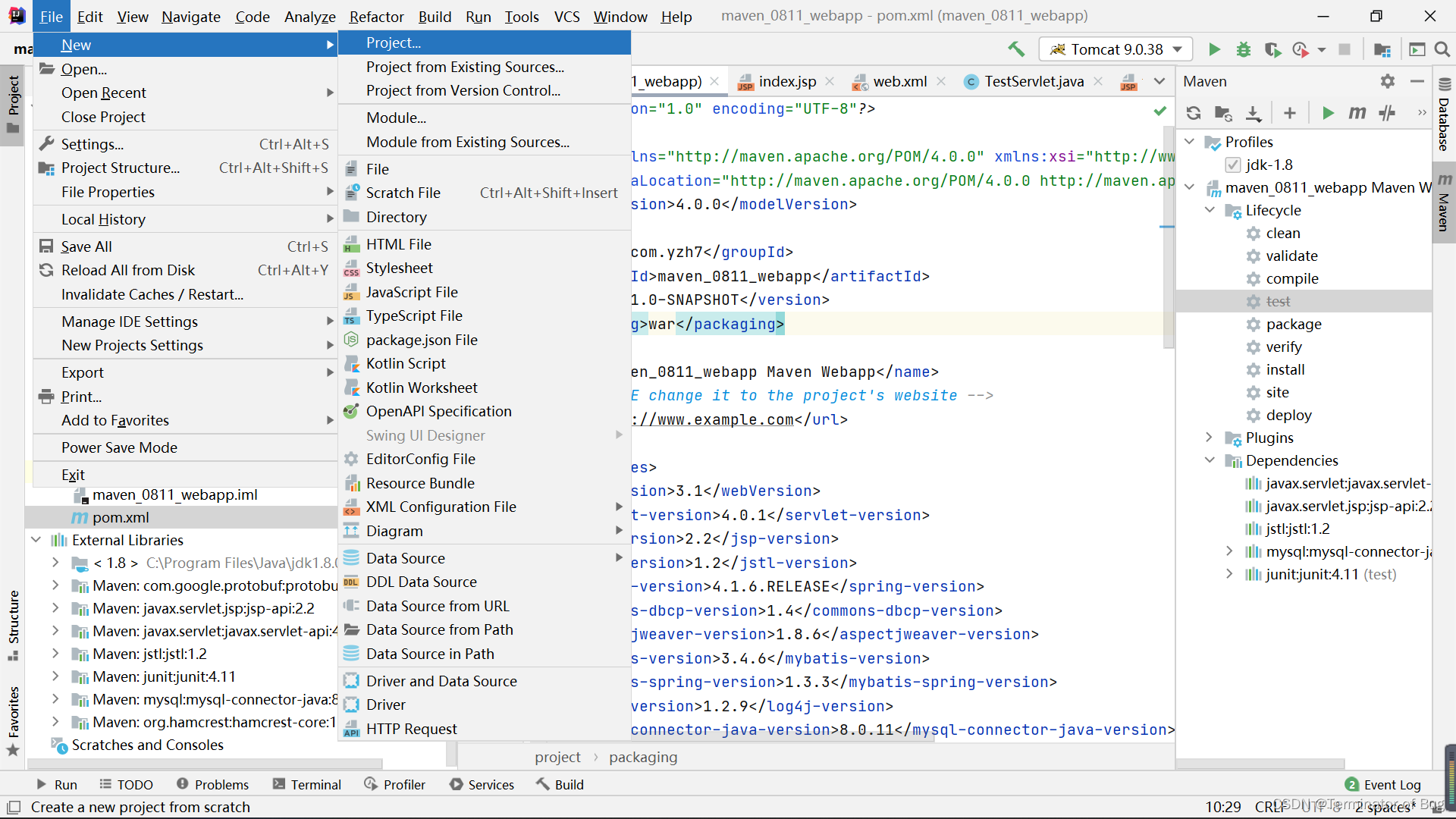1456x819 pixels.
Task: Click packaging in the editor breadcrumb
Action: (x=643, y=757)
